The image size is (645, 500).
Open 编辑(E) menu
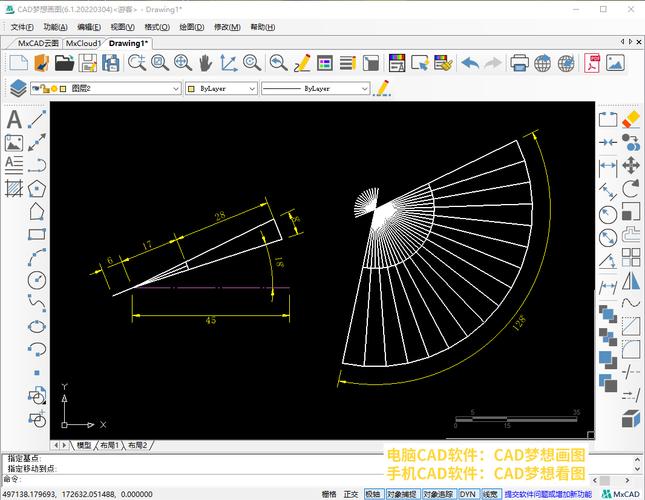click(89, 27)
